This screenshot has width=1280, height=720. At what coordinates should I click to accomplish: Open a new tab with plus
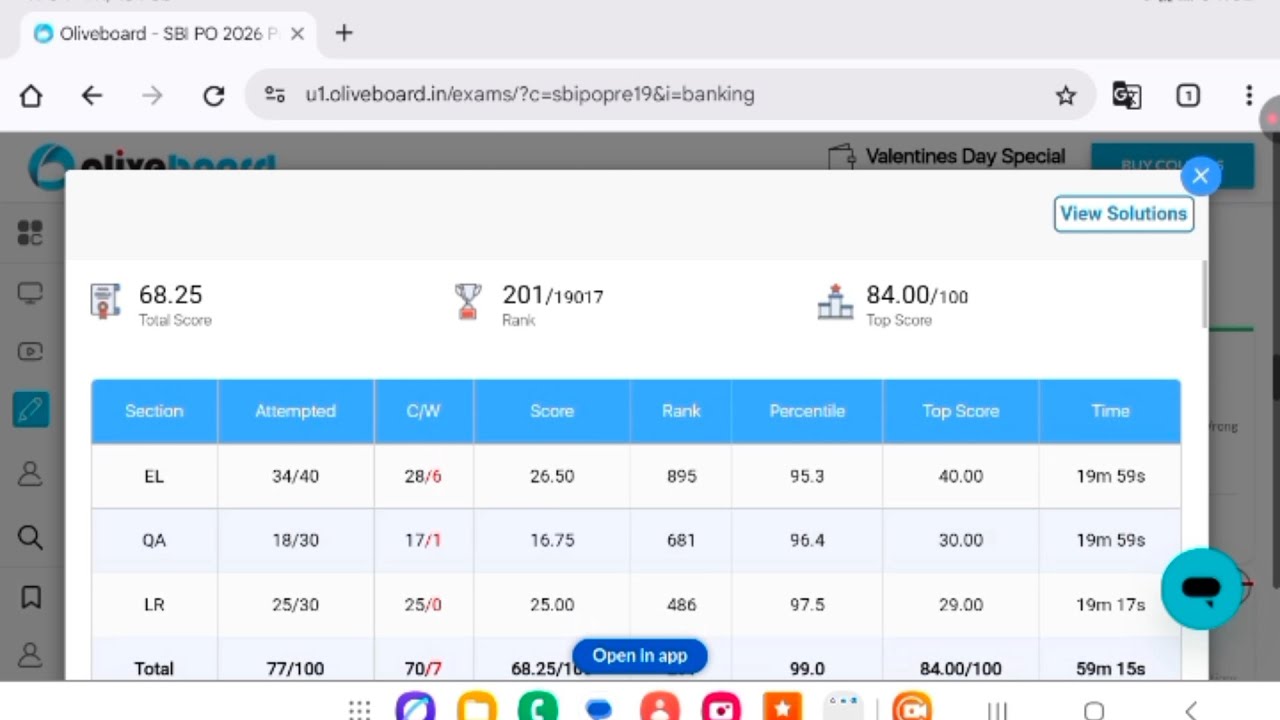point(344,33)
